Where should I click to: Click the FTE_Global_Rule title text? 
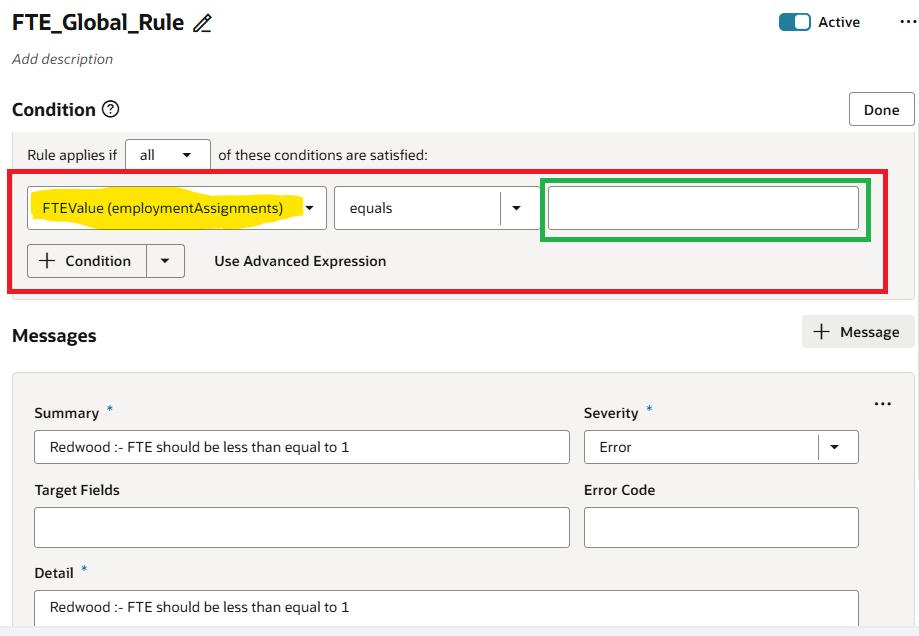pos(98,23)
